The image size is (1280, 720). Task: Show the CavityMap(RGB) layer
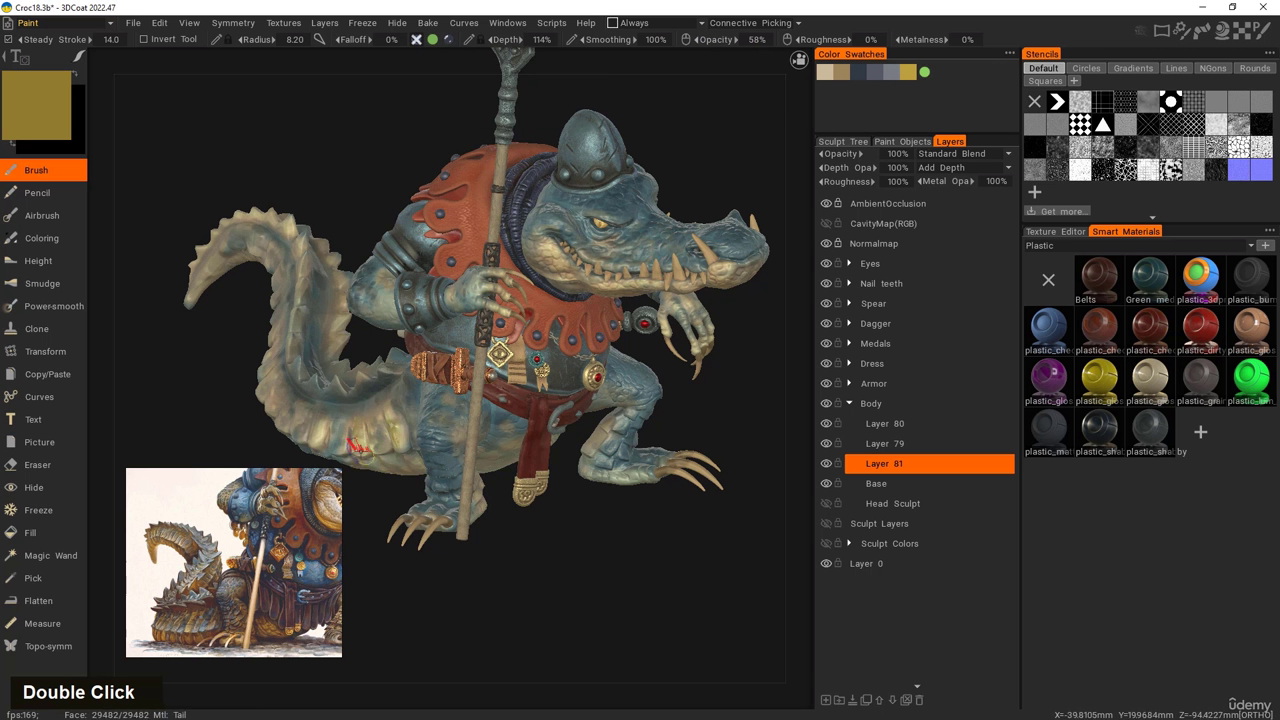point(826,224)
